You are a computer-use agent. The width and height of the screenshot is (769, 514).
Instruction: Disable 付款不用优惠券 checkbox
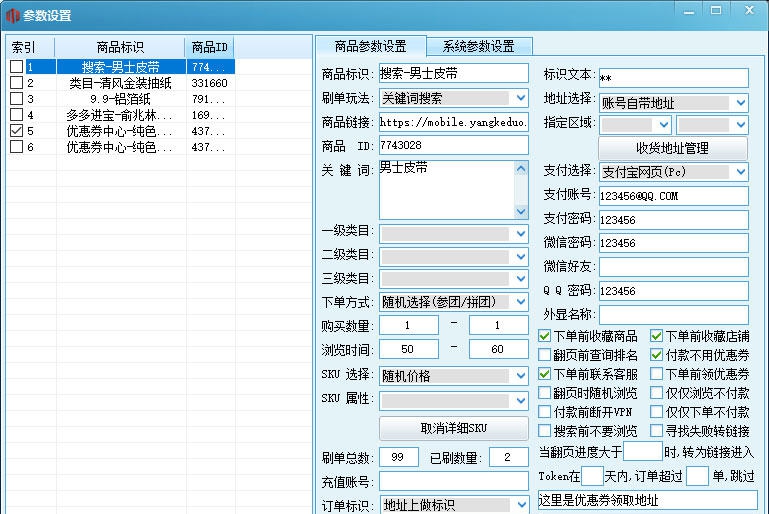[x=657, y=356]
